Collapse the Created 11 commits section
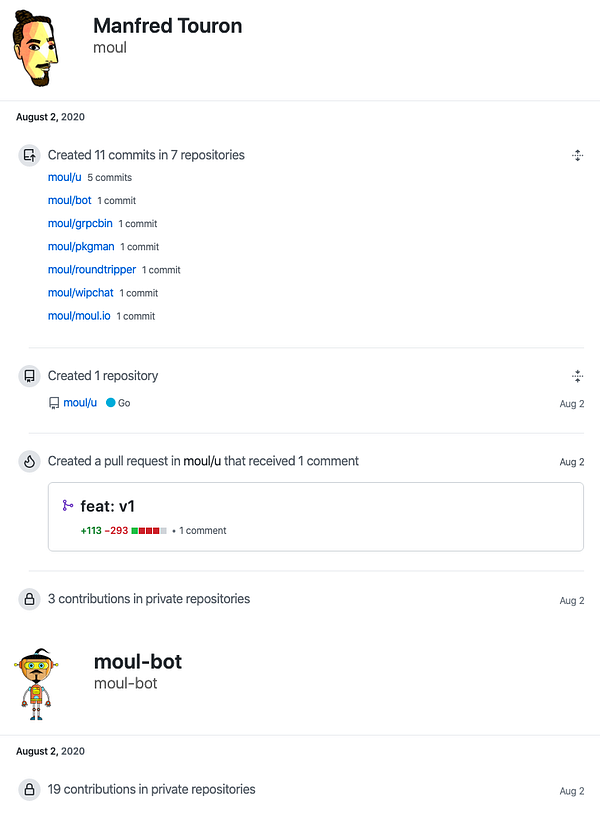The width and height of the screenshot is (600, 836). click(x=577, y=156)
